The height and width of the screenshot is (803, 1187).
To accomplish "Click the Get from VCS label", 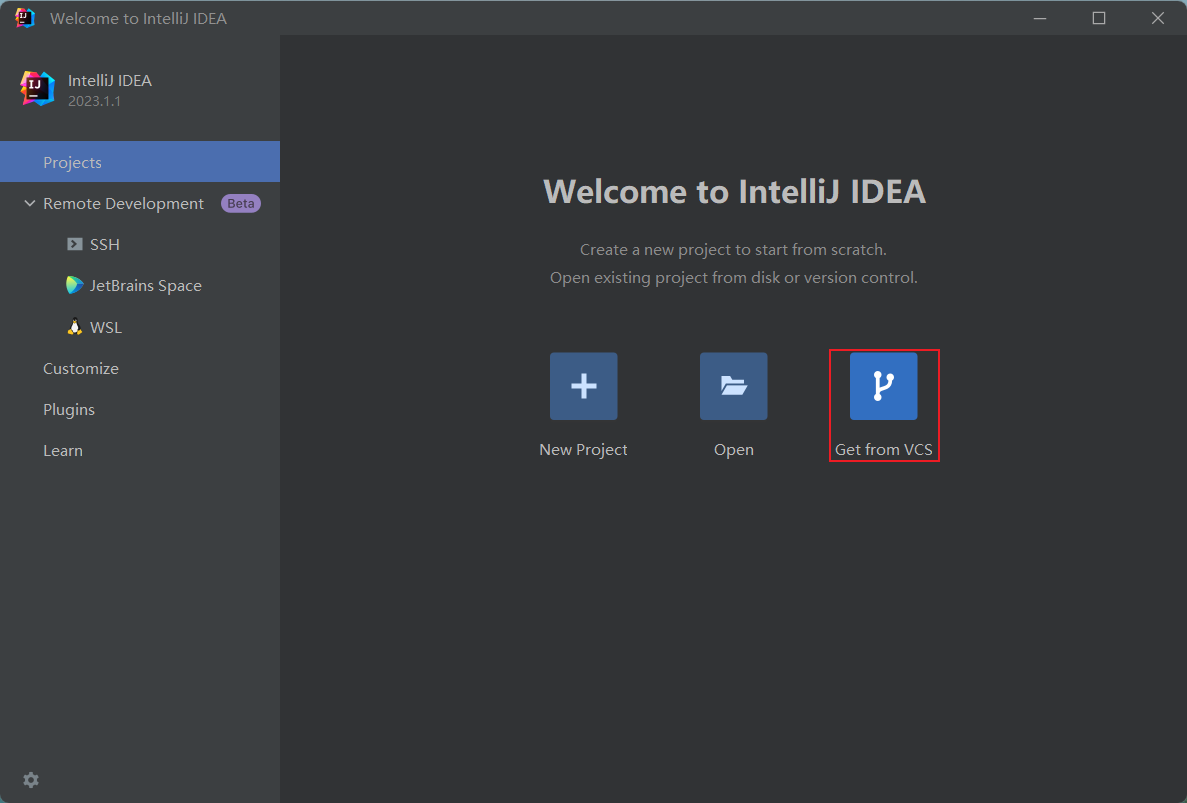I will click(x=883, y=450).
